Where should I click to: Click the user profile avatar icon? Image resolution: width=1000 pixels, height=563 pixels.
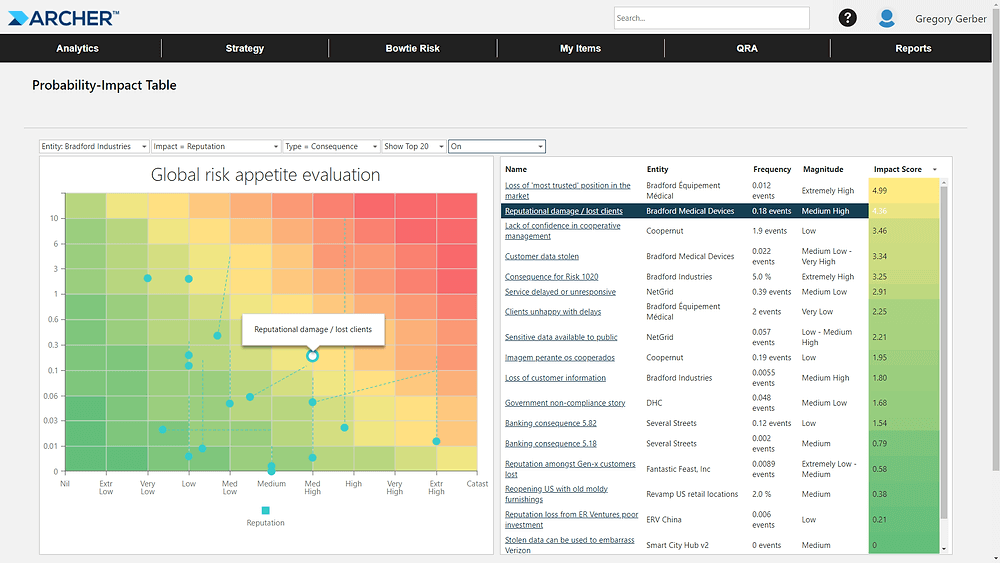(886, 18)
